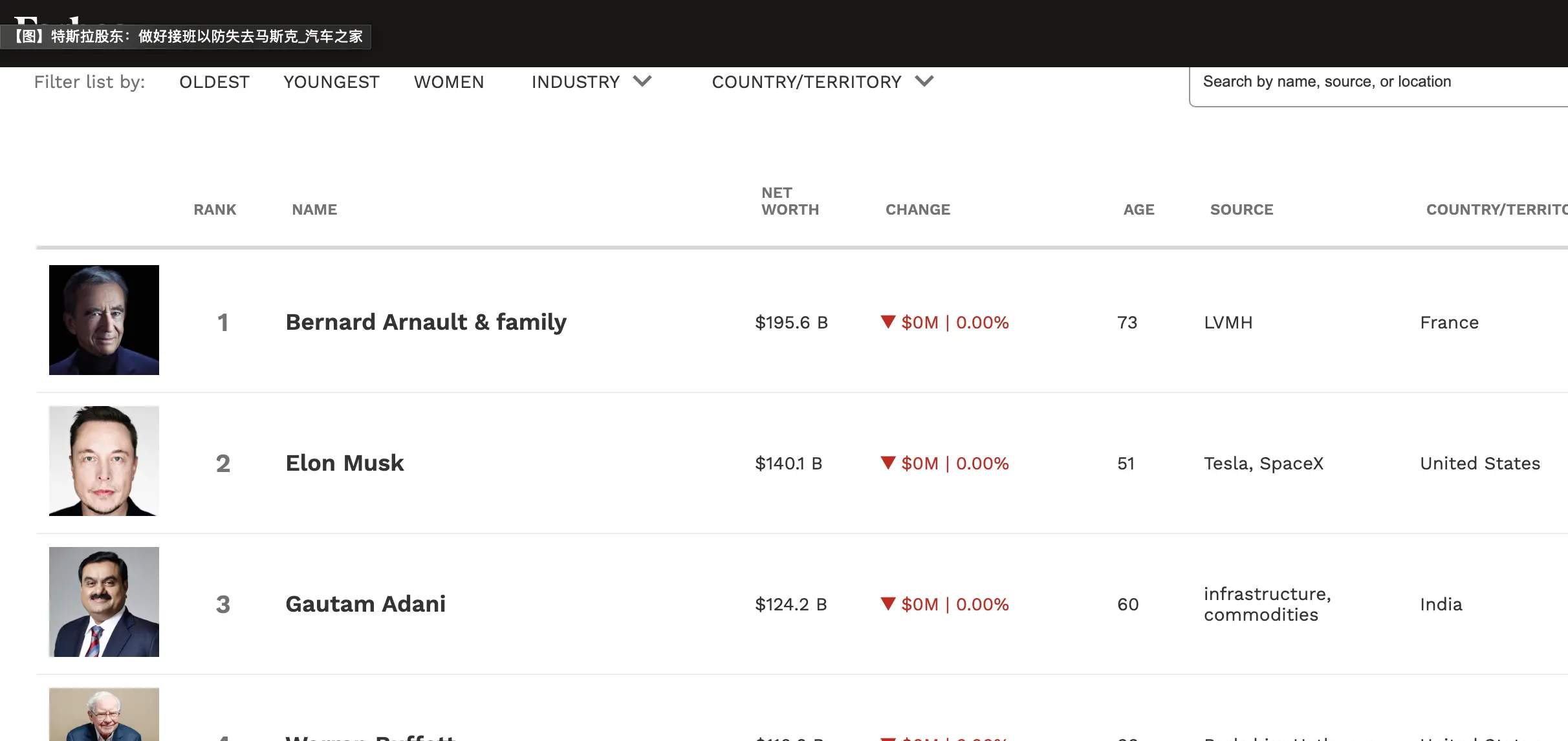The height and width of the screenshot is (741, 1568).
Task: Click the search by name input field
Action: pyautogui.click(x=1378, y=85)
